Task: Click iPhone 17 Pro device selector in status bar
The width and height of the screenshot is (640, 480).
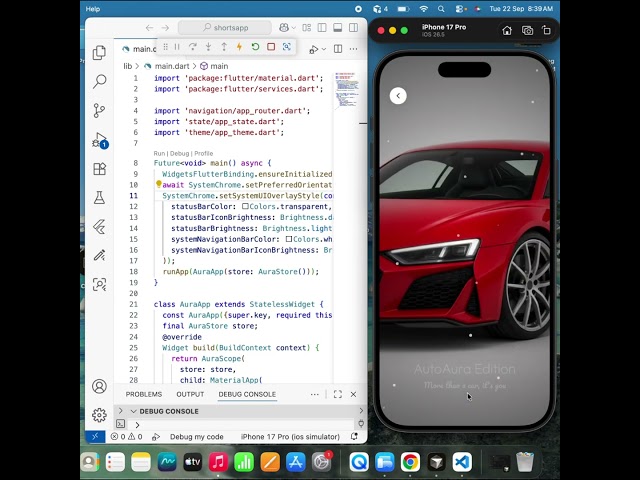Action: (x=290, y=437)
